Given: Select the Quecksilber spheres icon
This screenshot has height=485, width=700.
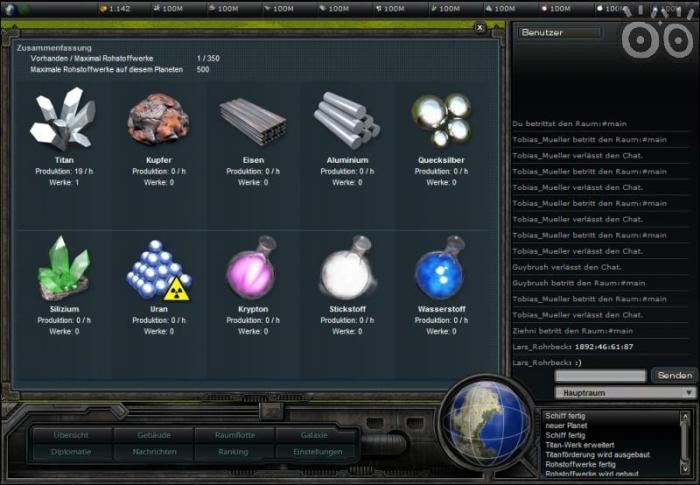Looking at the screenshot, I should click(x=442, y=120).
